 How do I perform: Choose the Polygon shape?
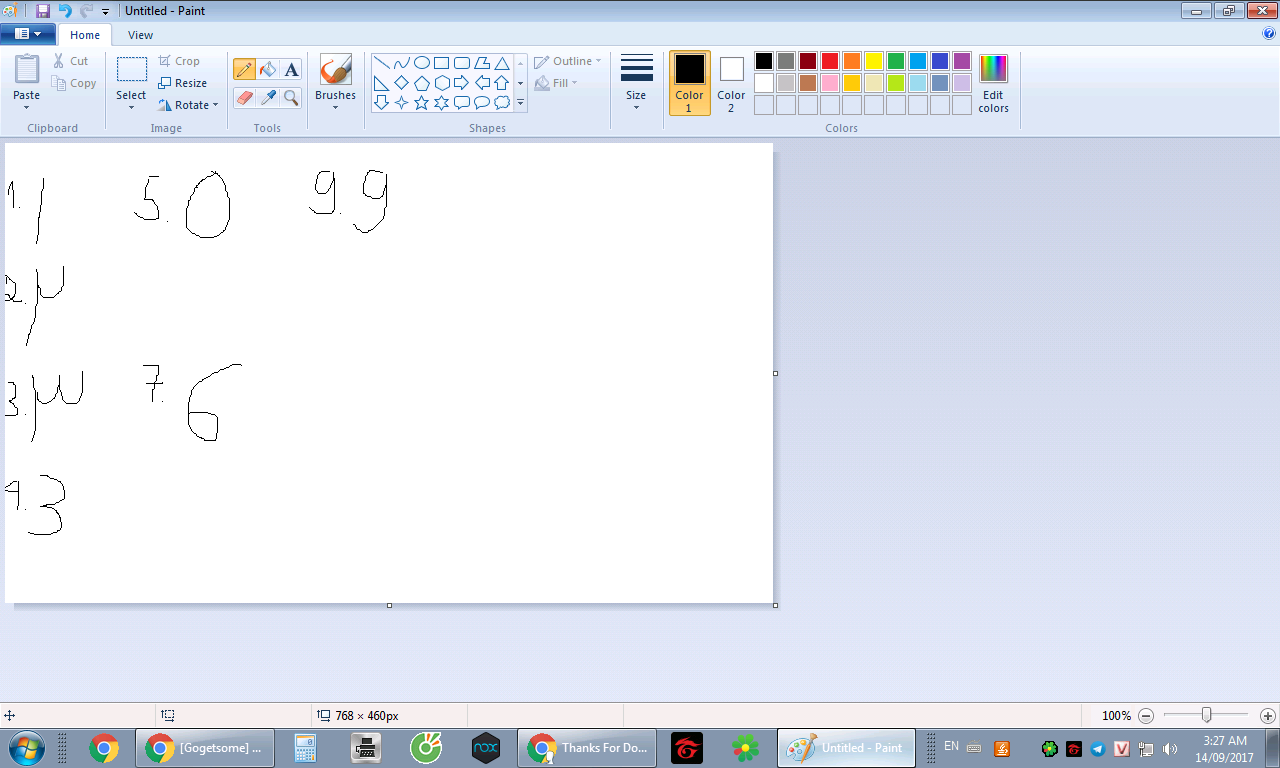coord(481,63)
